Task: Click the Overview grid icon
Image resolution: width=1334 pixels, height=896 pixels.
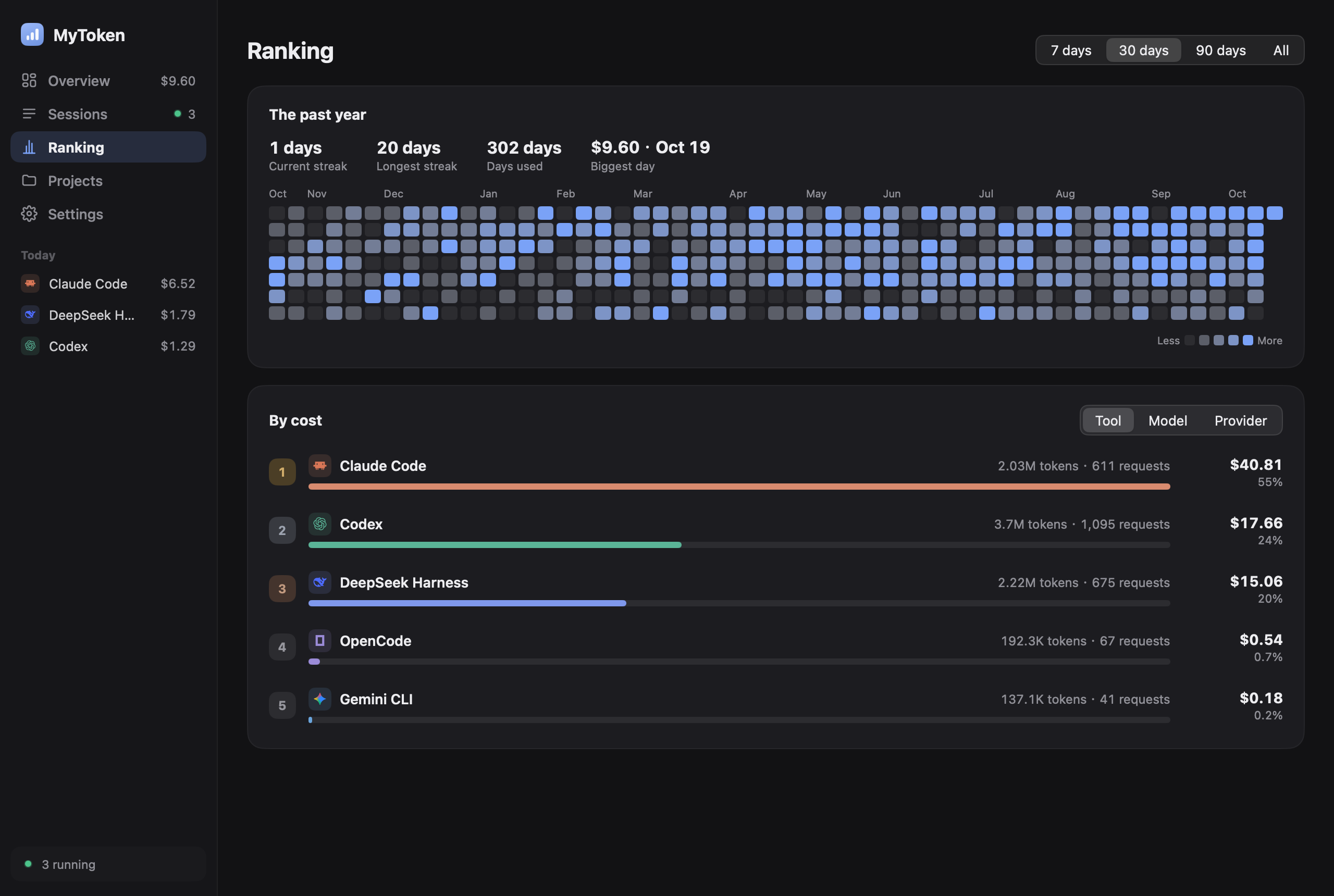Action: pyautogui.click(x=29, y=81)
